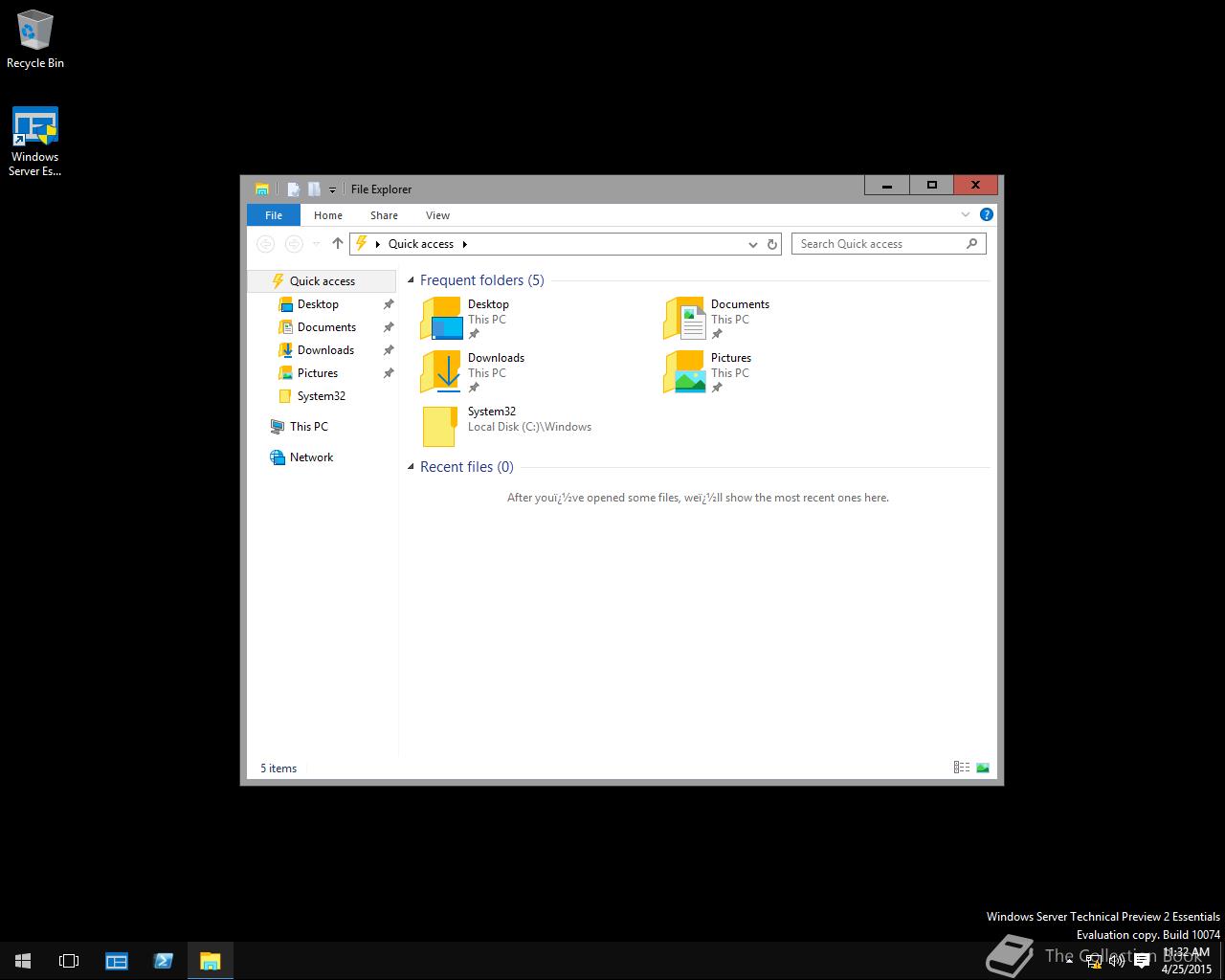Click the pin icon beside Pictures in sidebar
The width and height of the screenshot is (1225, 980).
[x=388, y=373]
